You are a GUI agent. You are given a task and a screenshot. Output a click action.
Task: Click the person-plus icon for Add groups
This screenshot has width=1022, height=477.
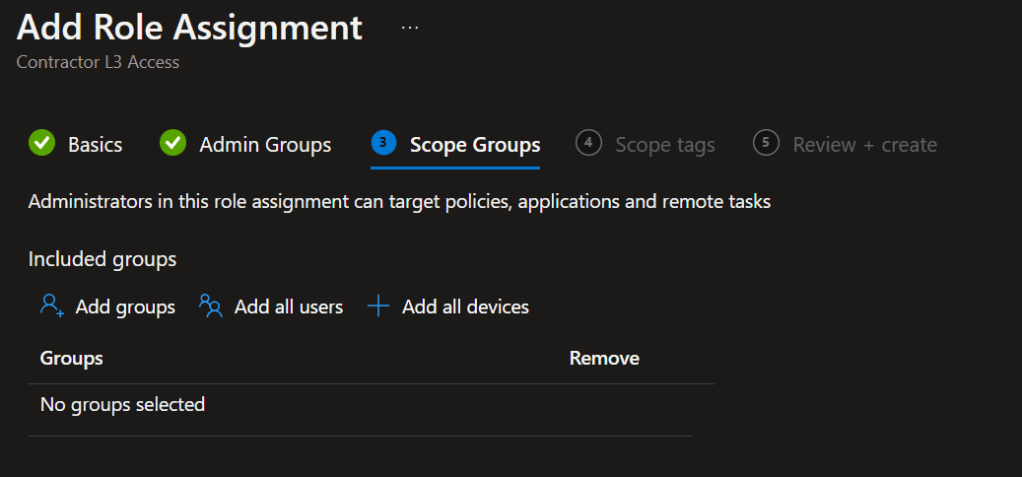[52, 306]
